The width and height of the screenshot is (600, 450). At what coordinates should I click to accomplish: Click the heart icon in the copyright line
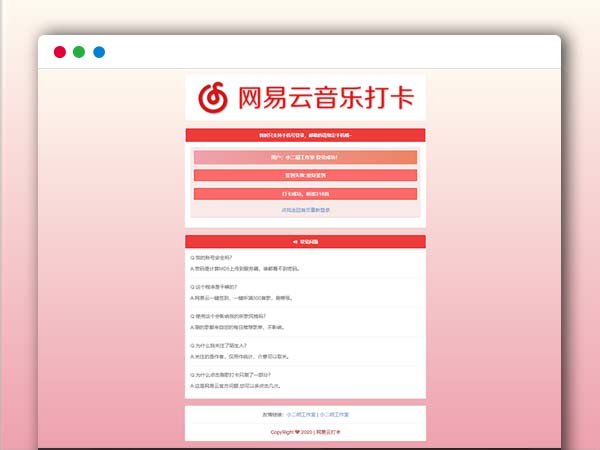297,432
